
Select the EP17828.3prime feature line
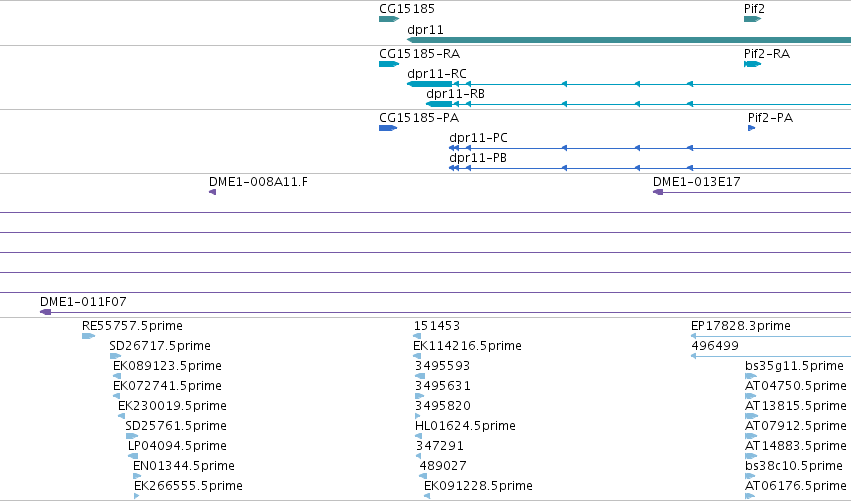(x=771, y=336)
